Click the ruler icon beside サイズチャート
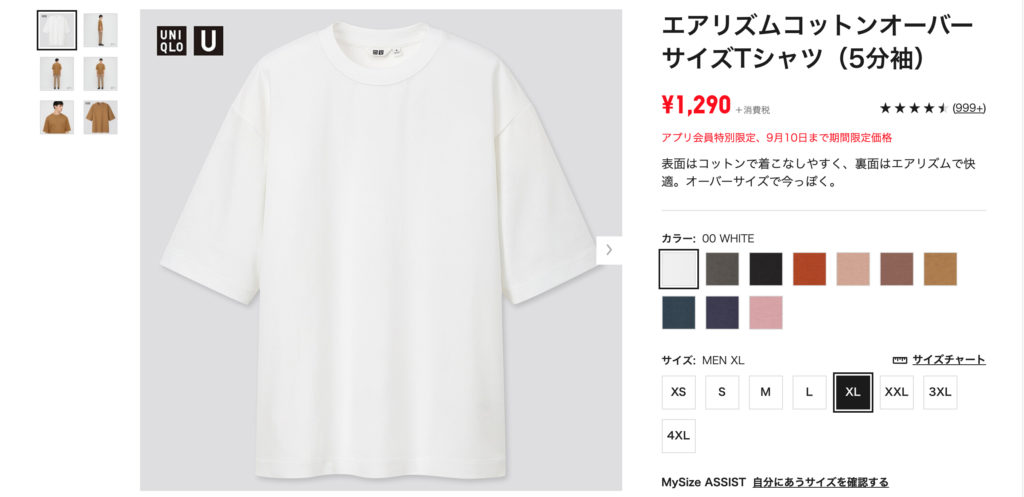The image size is (1024, 497). click(x=899, y=360)
